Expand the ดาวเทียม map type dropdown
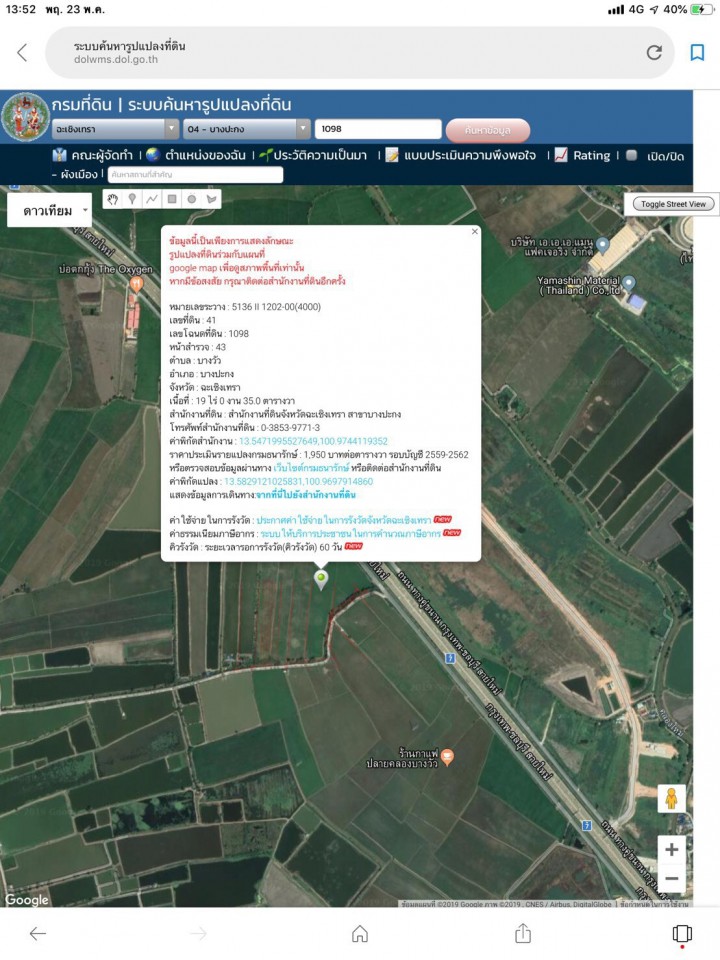The width and height of the screenshot is (720, 960). [x=50, y=211]
